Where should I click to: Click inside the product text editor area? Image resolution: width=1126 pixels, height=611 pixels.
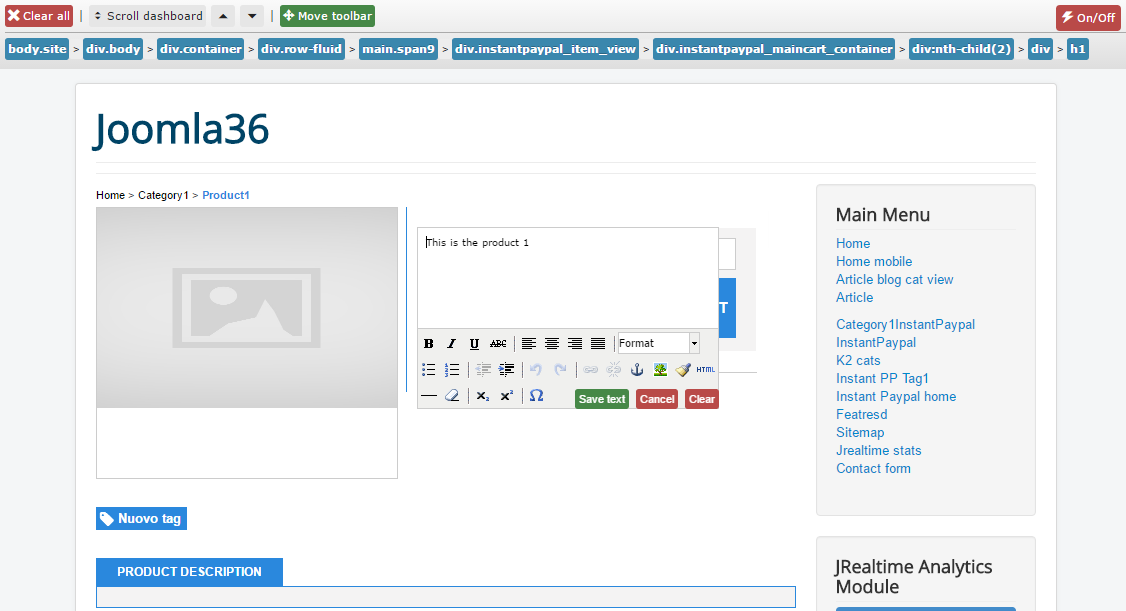[567, 279]
